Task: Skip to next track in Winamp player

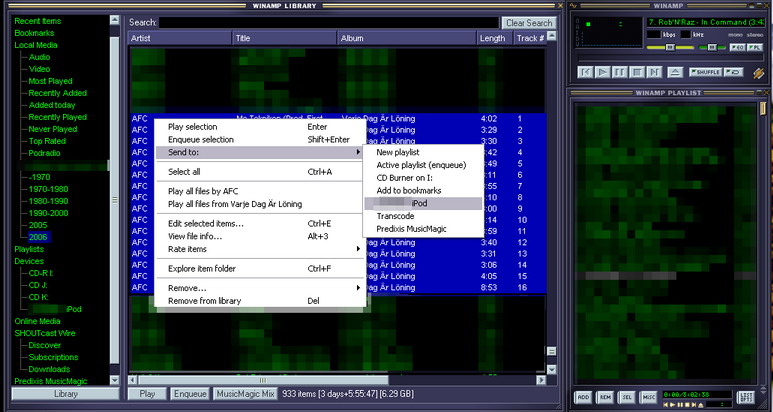Action: pyautogui.click(x=654, y=72)
